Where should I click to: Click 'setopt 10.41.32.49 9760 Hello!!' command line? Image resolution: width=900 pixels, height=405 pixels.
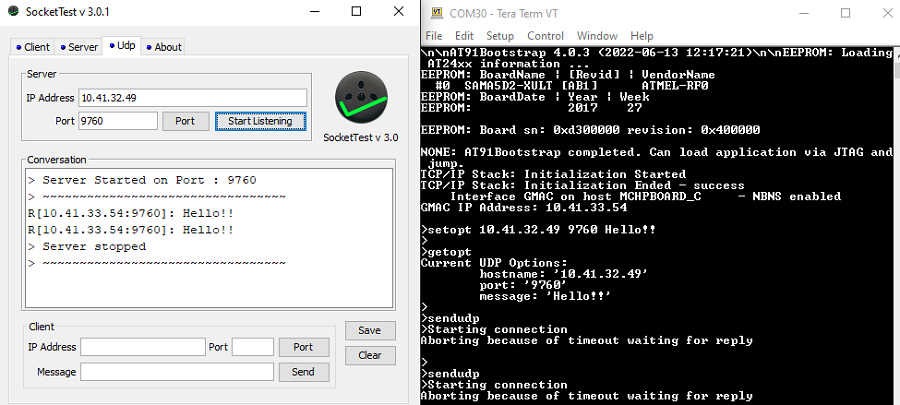pyautogui.click(x=538, y=230)
